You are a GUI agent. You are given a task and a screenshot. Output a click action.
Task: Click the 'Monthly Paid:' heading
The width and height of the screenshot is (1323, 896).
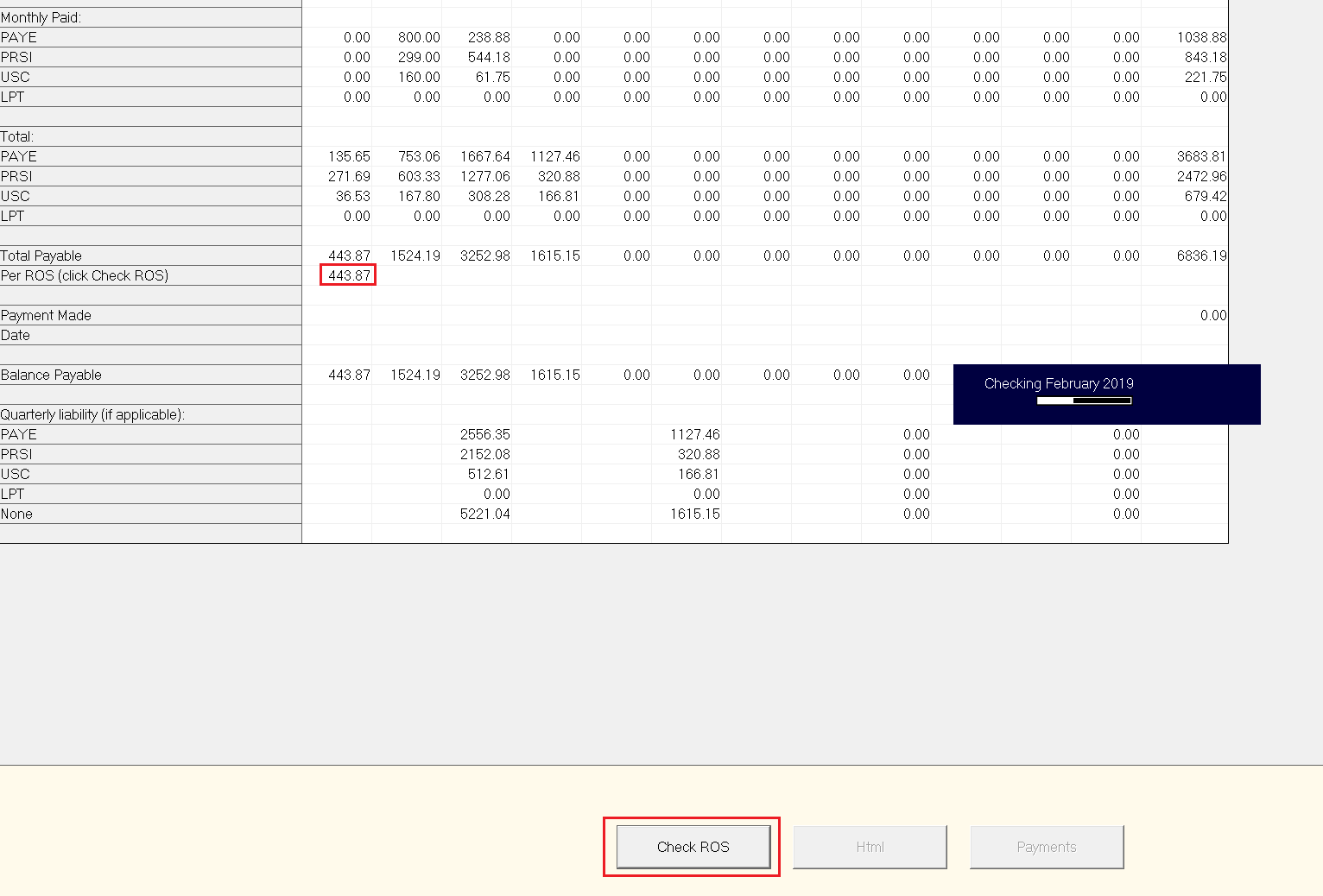[41, 17]
